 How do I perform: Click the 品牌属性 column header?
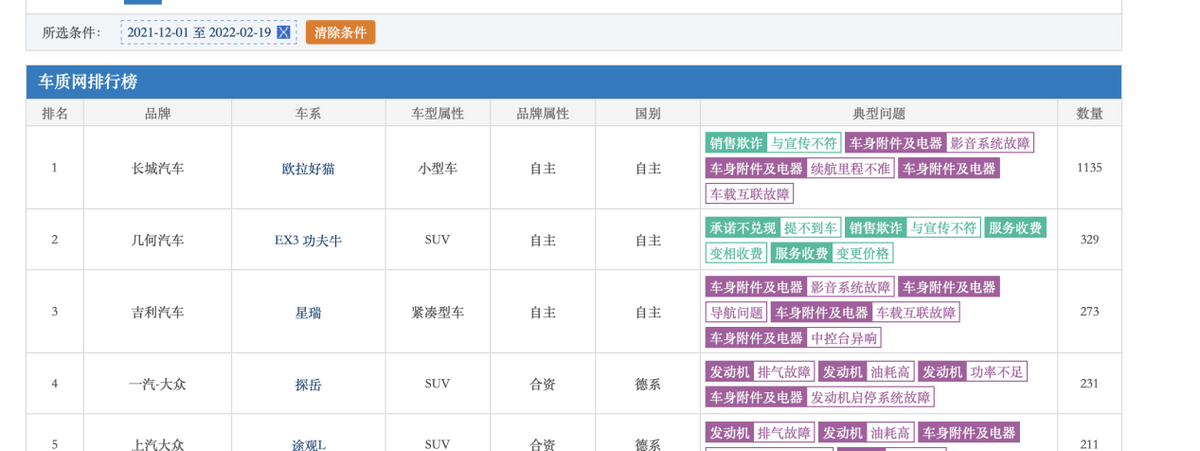pos(542,113)
